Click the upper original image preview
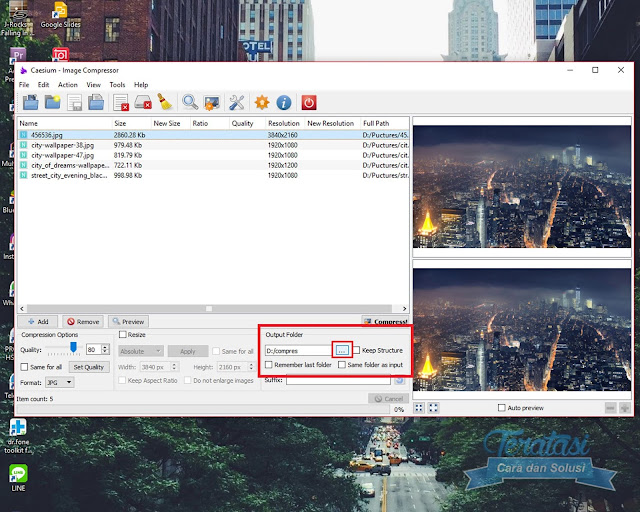 pyautogui.click(x=522, y=187)
